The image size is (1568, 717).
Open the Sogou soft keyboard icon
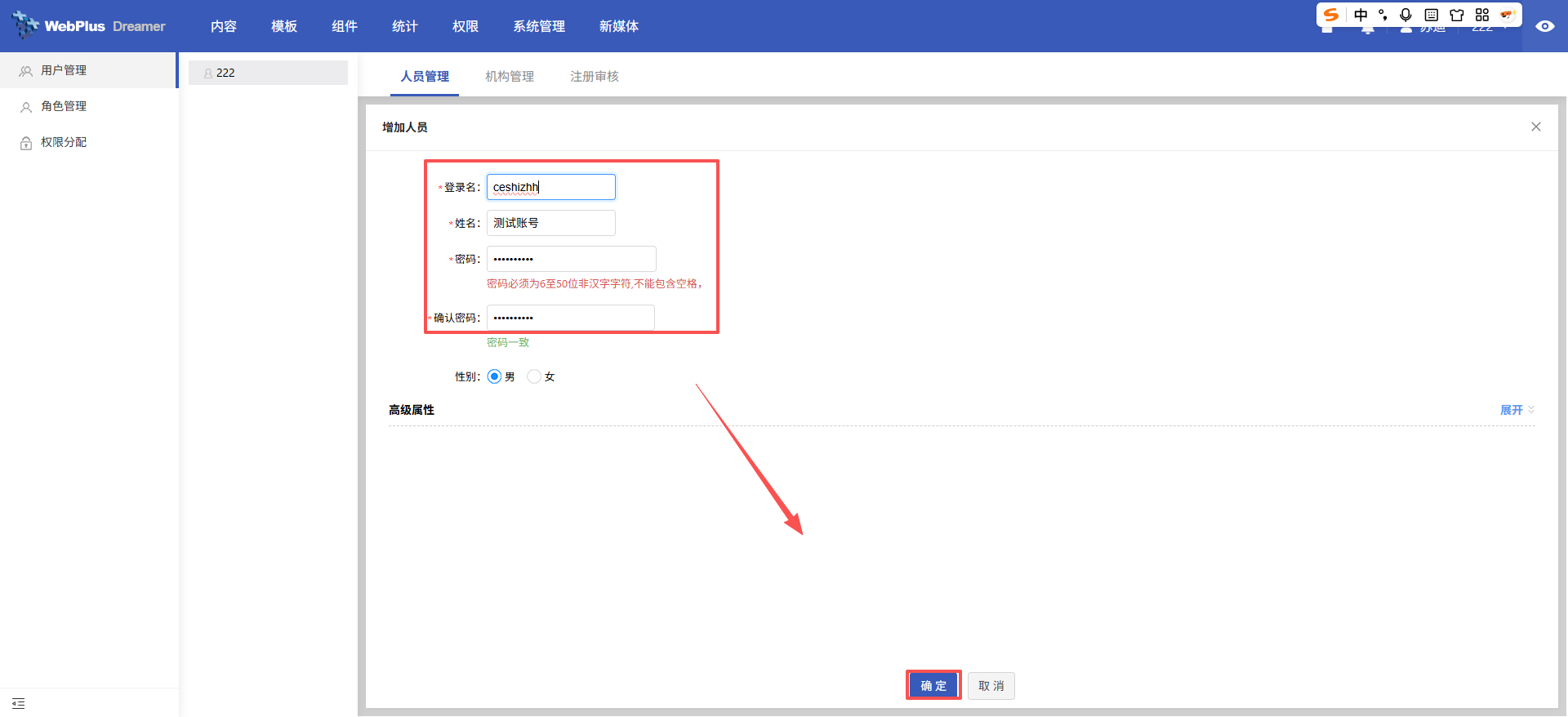coord(1431,15)
